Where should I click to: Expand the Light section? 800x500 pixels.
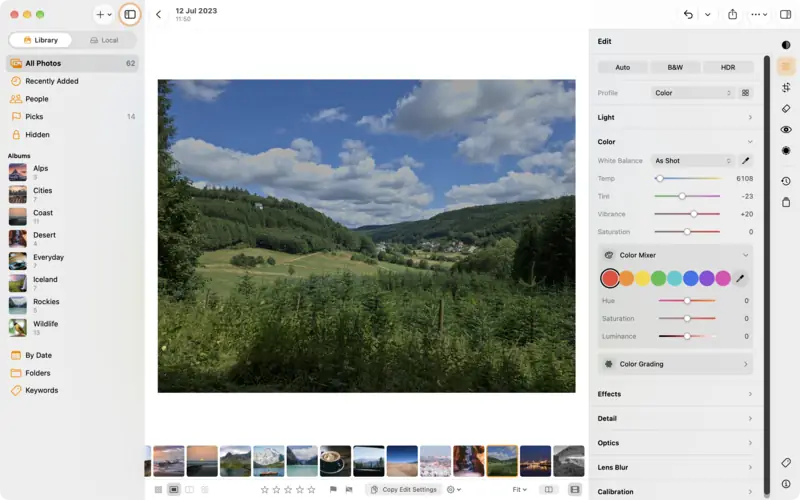coord(675,117)
